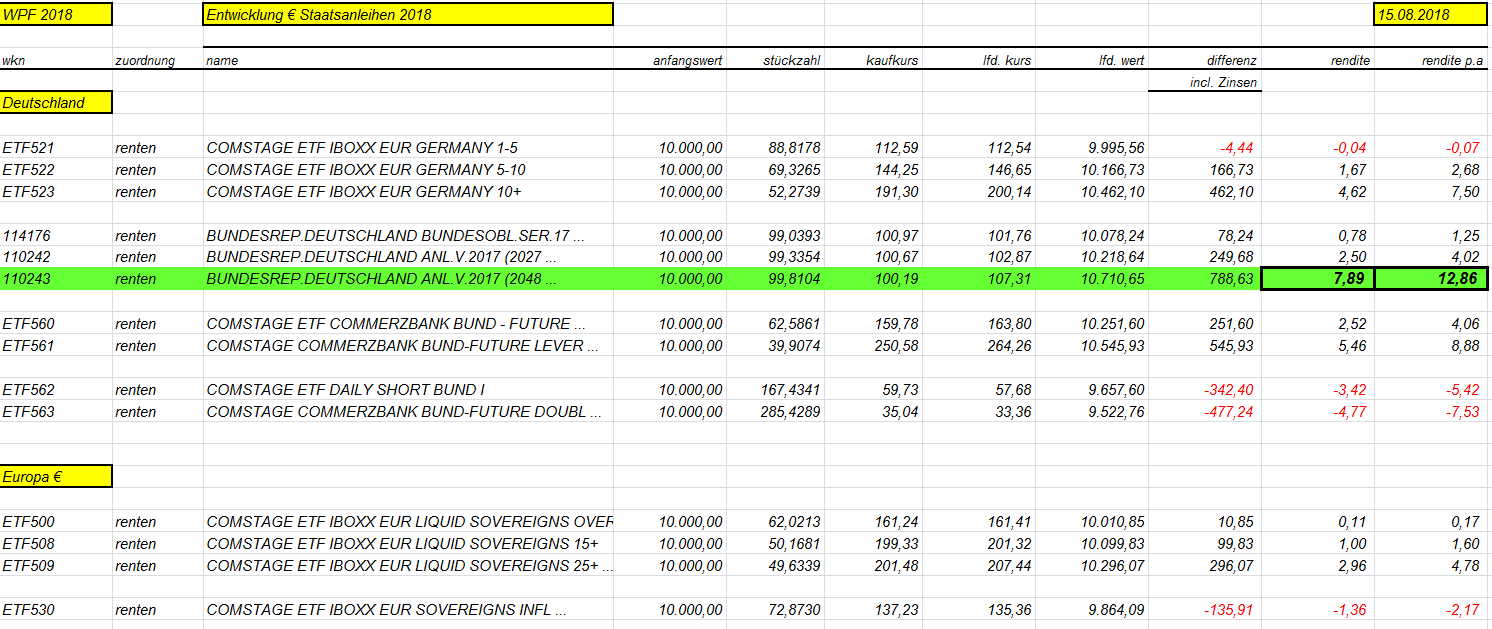
Task: Click name 'COMSTAGE COMMERZBANK BUND-FUTURE LEVER'
Action: 403,346
